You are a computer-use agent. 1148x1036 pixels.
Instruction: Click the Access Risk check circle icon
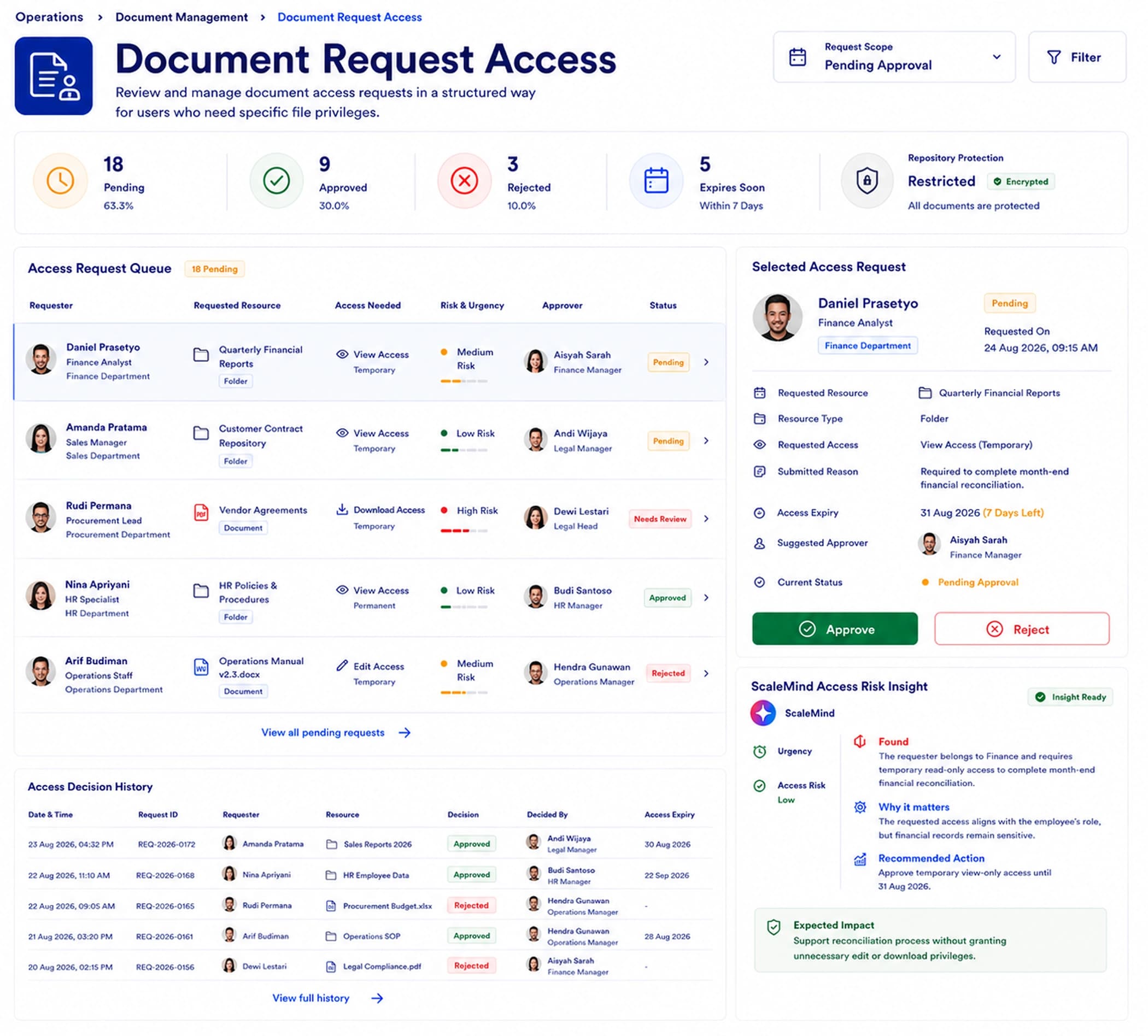tap(760, 786)
